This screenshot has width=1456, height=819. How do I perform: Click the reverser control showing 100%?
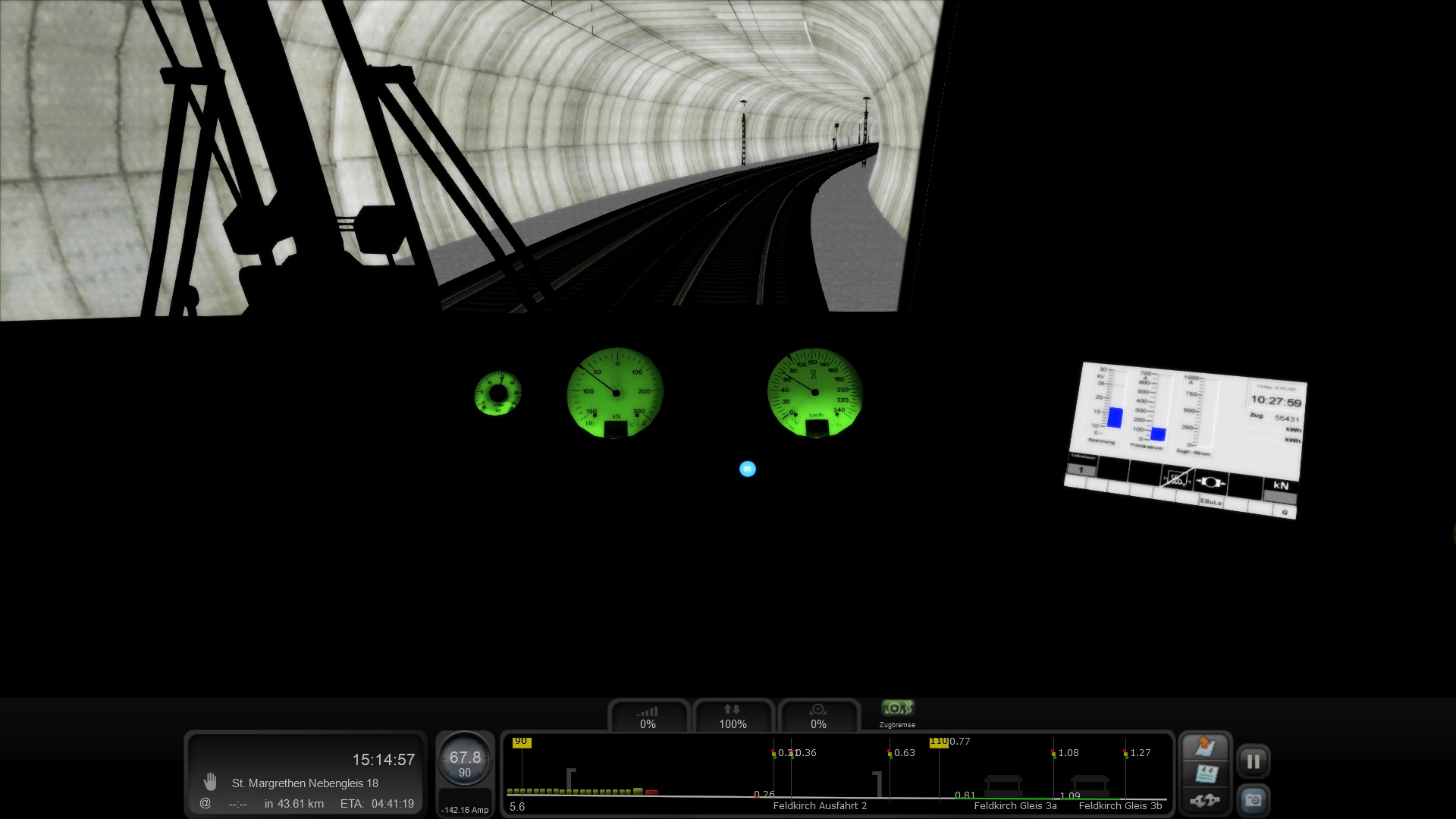coord(733,717)
